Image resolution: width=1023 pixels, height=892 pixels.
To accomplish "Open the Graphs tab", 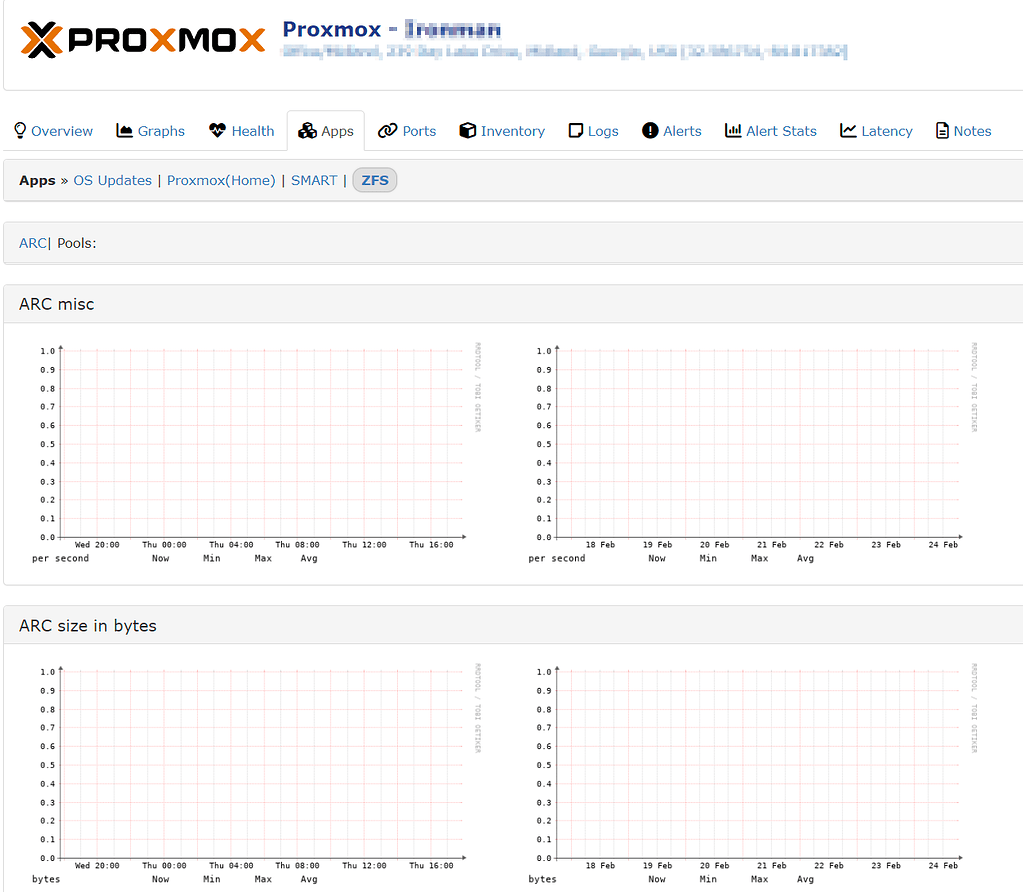I will 150,130.
